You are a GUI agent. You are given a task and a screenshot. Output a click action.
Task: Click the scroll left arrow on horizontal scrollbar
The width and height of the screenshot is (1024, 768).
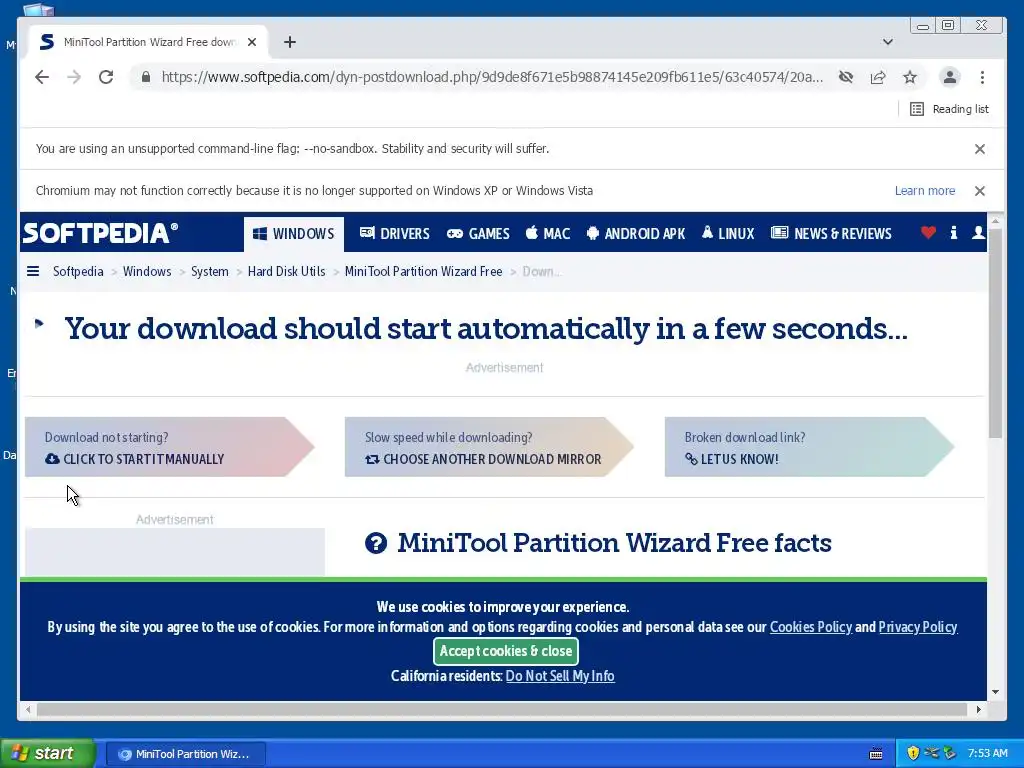point(28,709)
